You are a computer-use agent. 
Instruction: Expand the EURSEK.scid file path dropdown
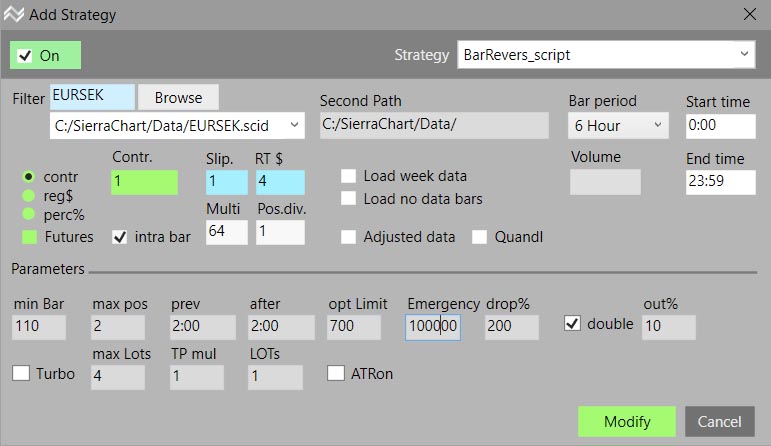pos(293,125)
